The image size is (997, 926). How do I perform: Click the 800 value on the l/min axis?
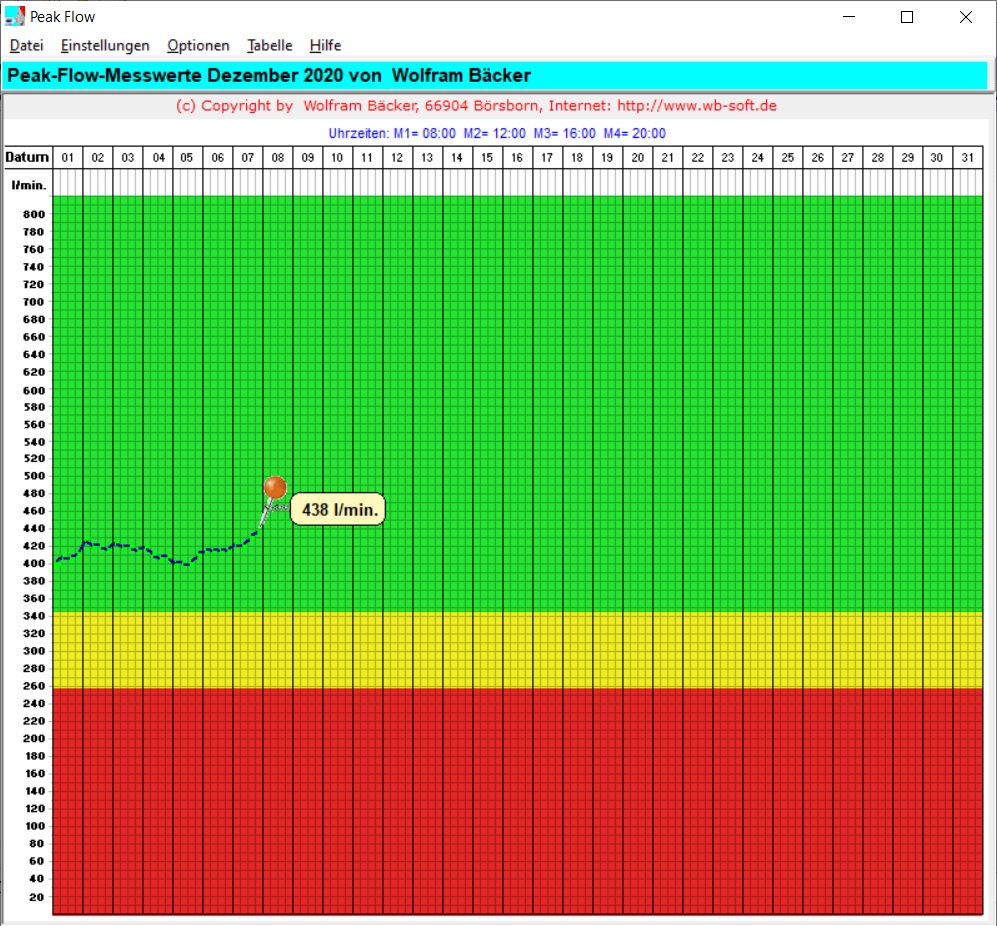(34, 214)
